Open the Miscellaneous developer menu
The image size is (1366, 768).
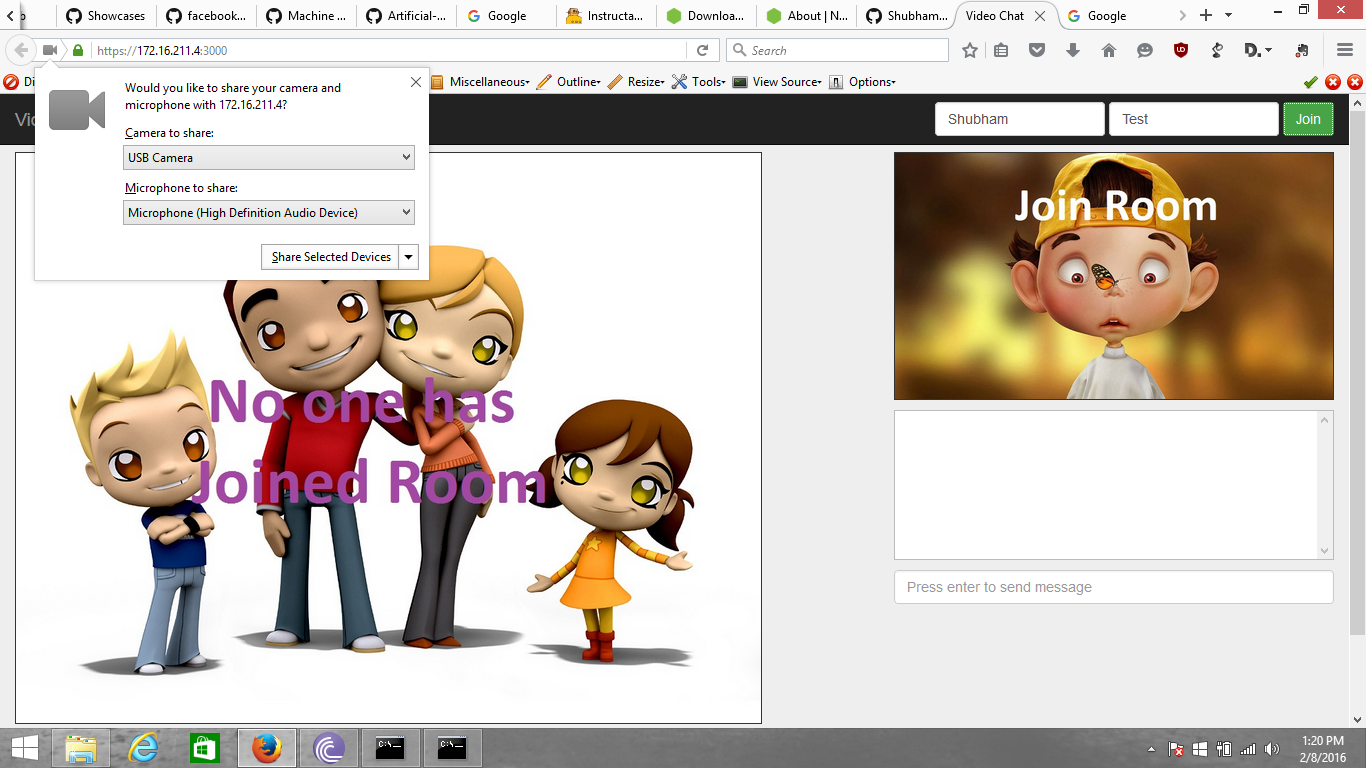coord(480,82)
